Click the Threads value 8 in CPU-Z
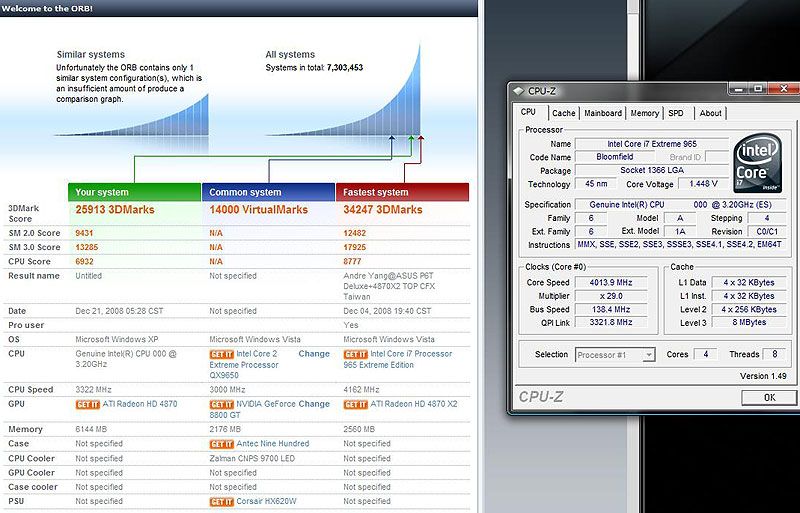 pos(774,354)
